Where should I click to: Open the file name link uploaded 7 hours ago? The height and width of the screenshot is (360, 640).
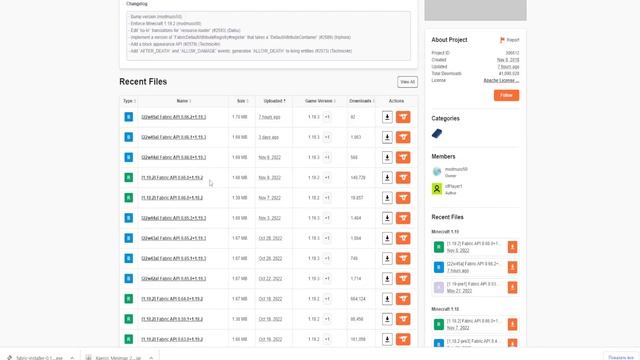[x=173, y=117]
